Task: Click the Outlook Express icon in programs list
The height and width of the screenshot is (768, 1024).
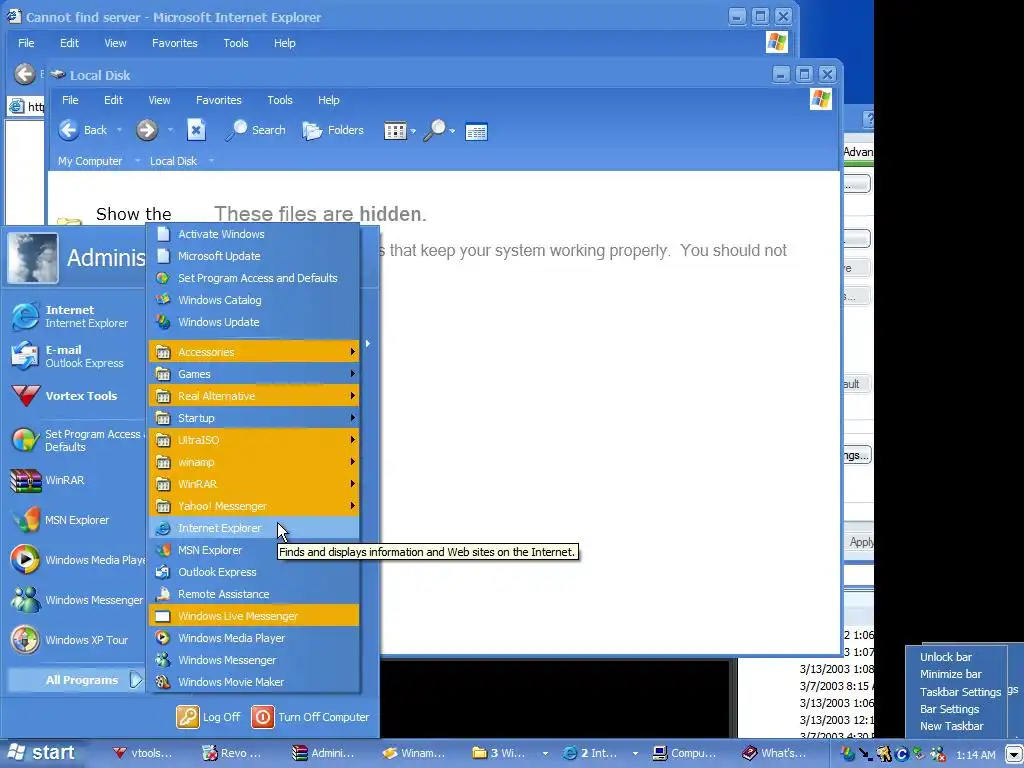Action: coord(163,572)
